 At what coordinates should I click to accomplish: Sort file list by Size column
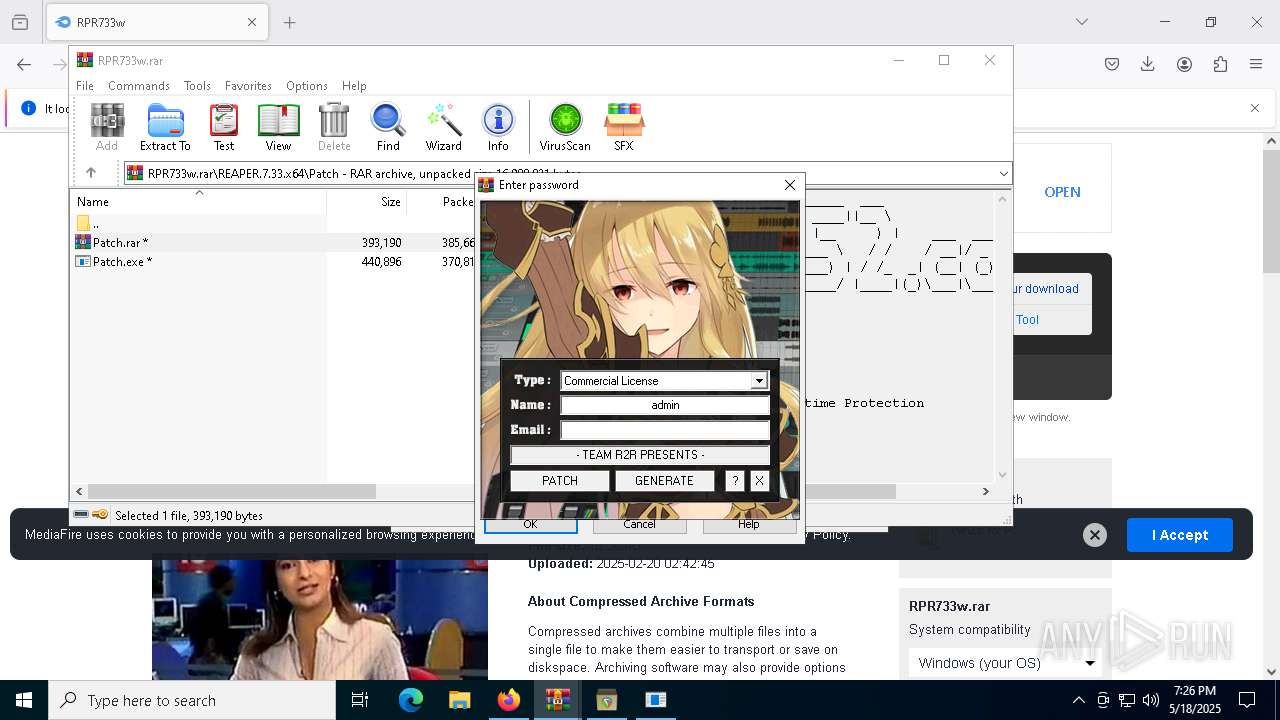coord(367,202)
